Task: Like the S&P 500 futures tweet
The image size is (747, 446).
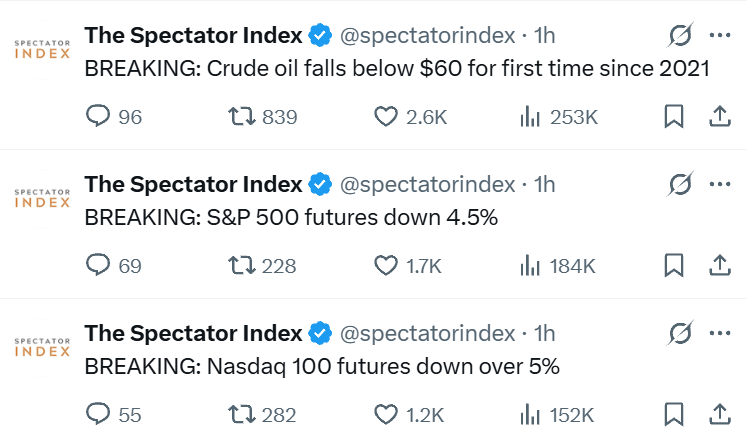Action: [x=387, y=266]
